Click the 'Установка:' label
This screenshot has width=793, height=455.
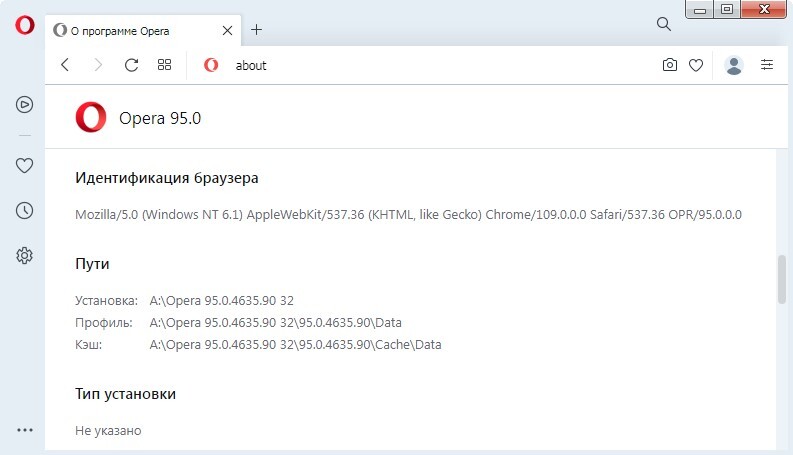point(106,301)
